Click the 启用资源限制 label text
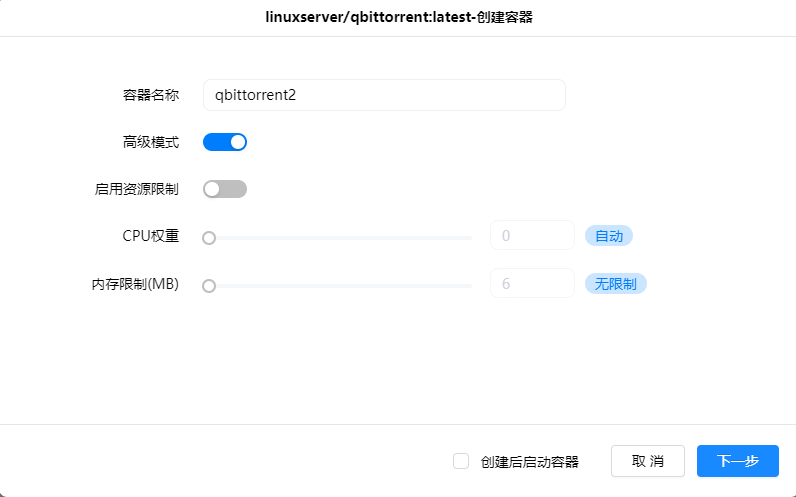The height and width of the screenshot is (497, 796). [137, 189]
